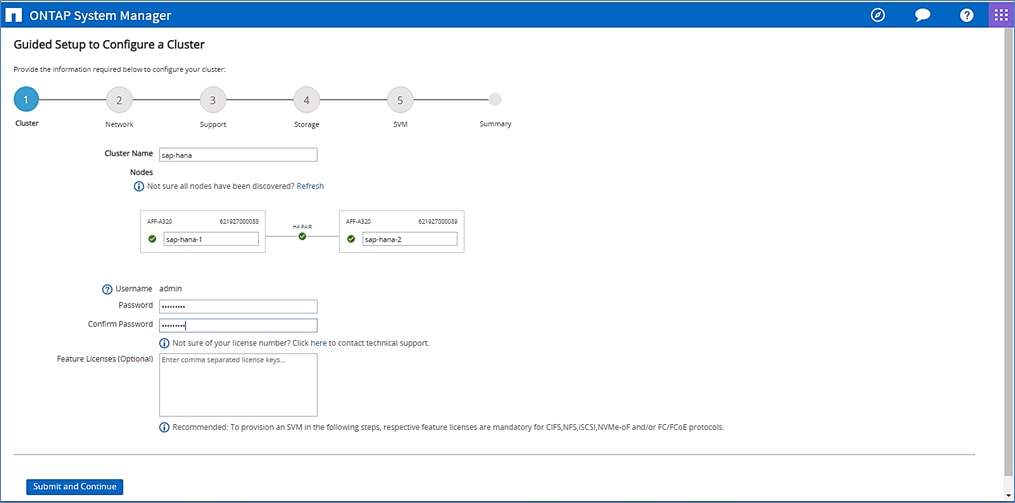Screen dimensions: 1015x503
Task: Focus the Password field
Action: [x=238, y=306]
